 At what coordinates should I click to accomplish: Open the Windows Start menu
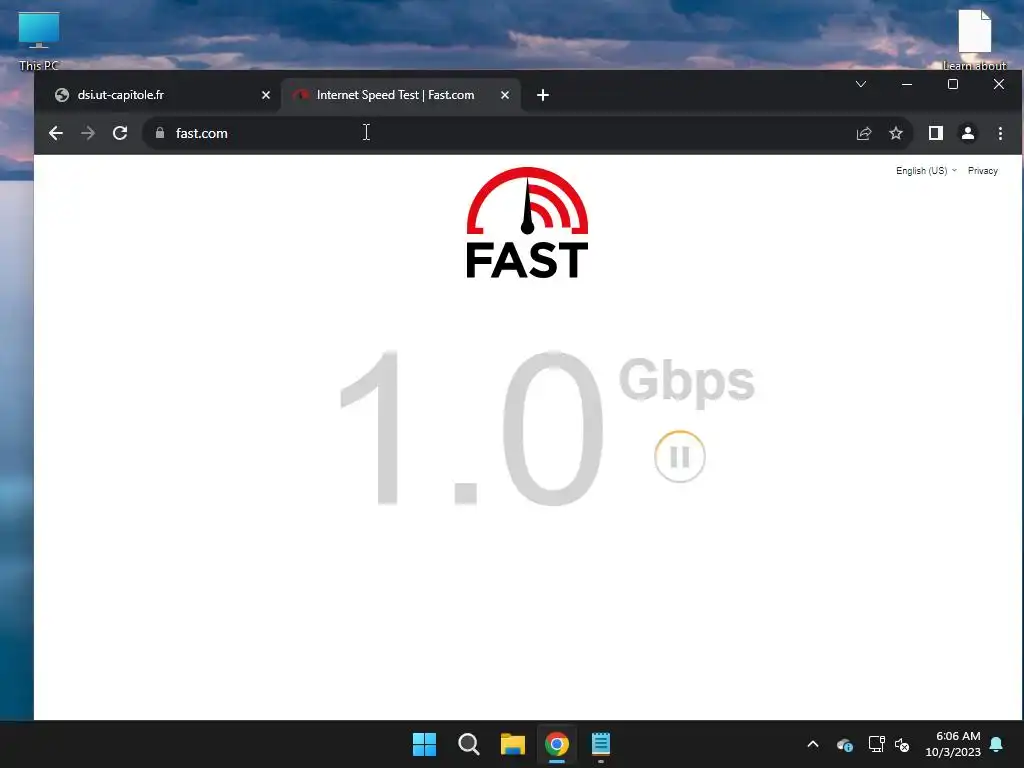pyautogui.click(x=424, y=744)
